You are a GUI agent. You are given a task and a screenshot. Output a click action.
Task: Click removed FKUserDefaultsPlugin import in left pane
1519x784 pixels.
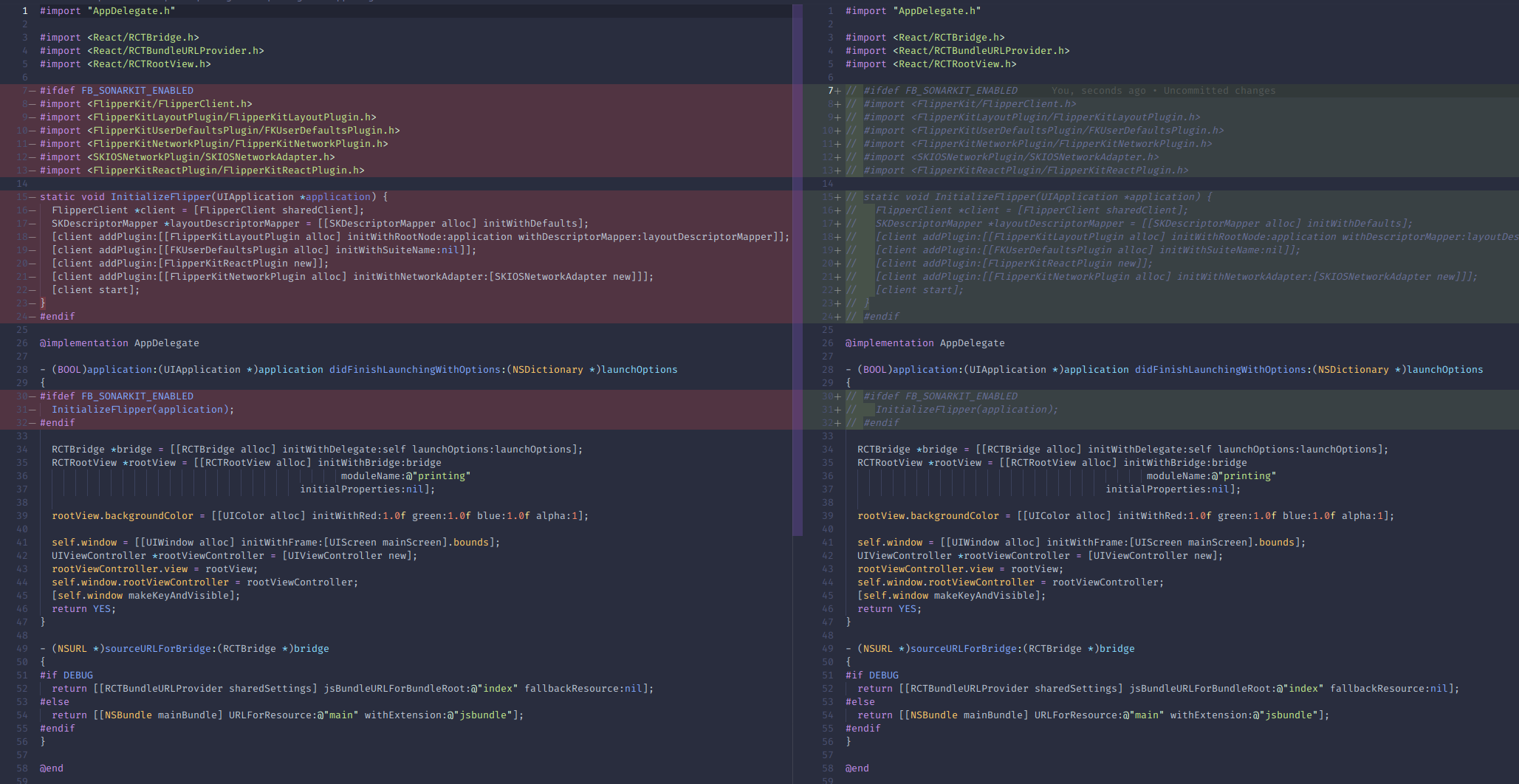click(220, 131)
